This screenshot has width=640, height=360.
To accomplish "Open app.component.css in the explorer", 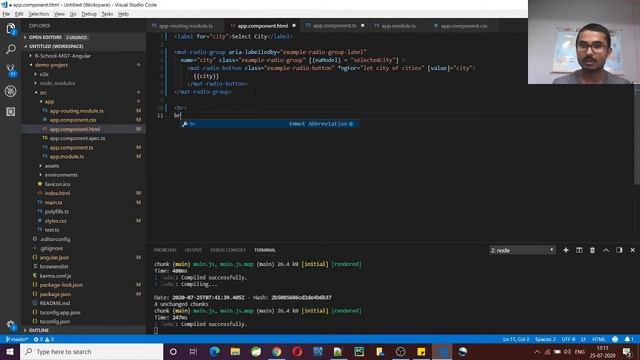I will [x=73, y=120].
